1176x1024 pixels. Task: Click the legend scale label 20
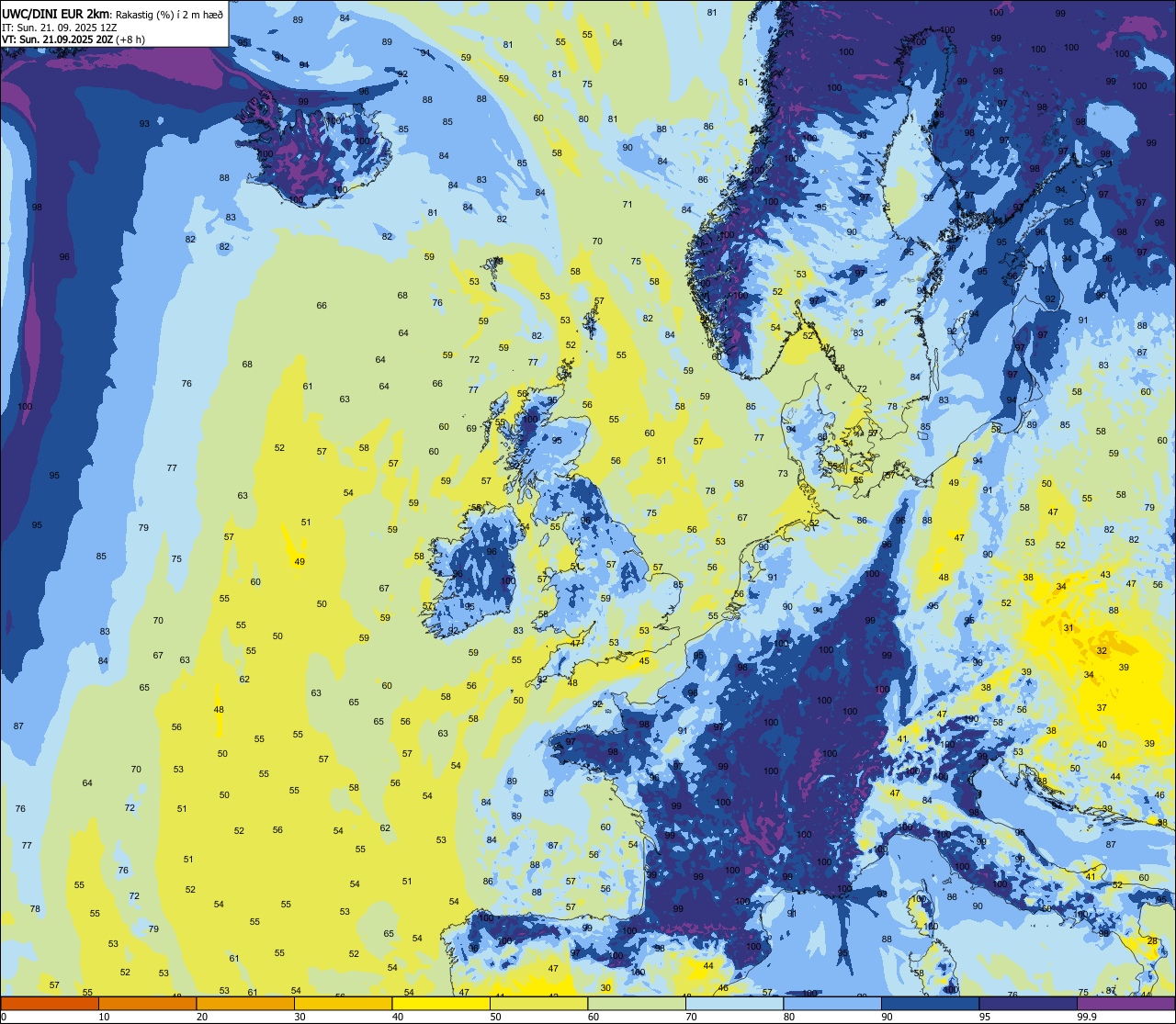pyautogui.click(x=202, y=1017)
